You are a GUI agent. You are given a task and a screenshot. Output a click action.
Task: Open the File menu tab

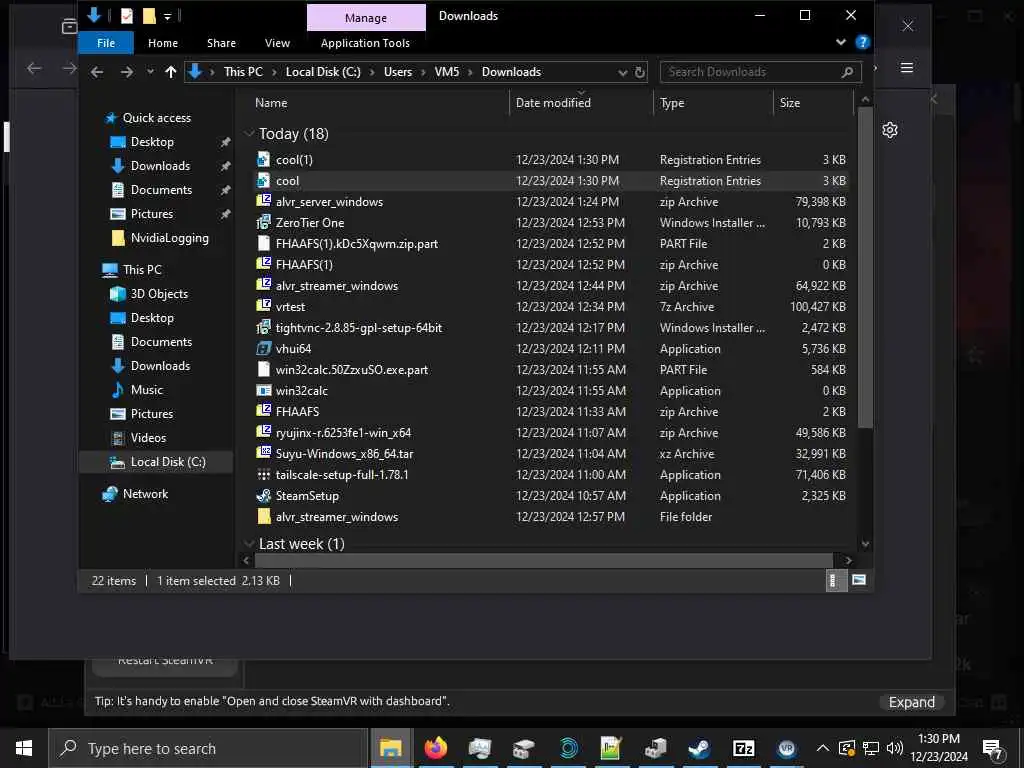(x=106, y=43)
